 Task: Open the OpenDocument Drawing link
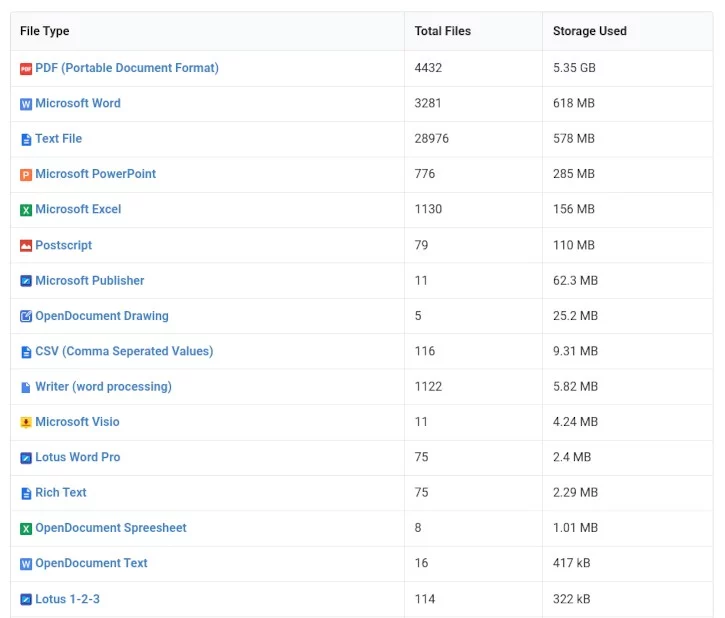102,316
